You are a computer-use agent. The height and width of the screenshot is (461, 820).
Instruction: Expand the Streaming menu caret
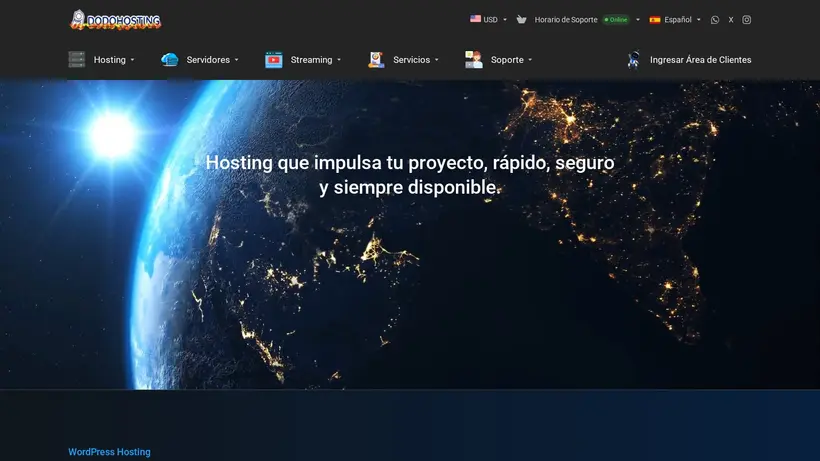pyautogui.click(x=339, y=60)
